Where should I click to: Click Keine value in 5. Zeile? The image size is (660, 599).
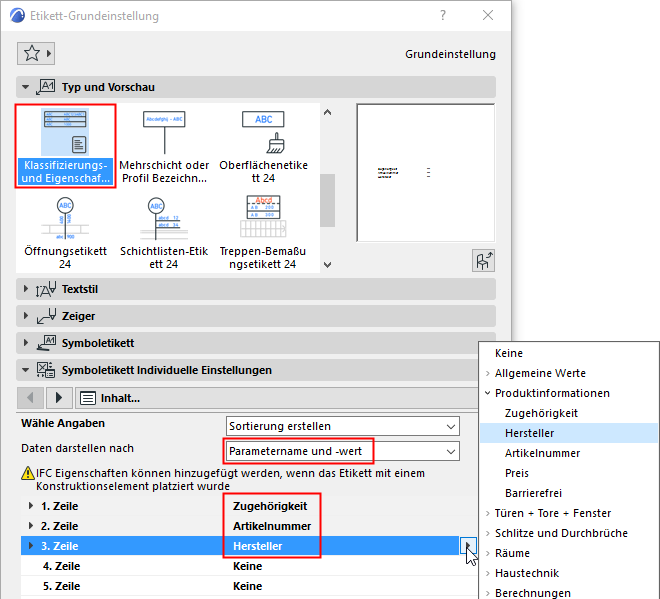click(248, 586)
